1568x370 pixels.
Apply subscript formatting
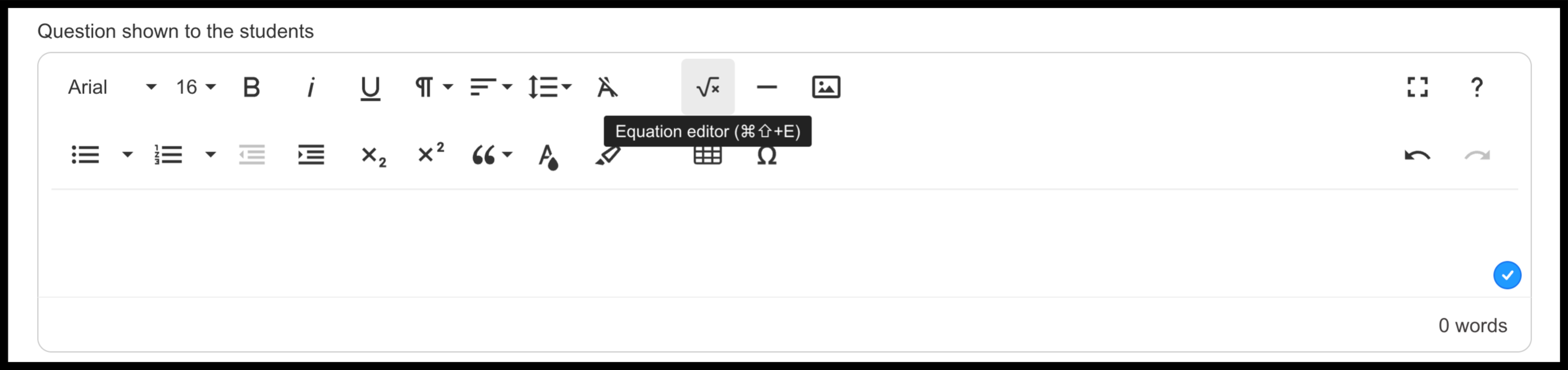coord(373,156)
